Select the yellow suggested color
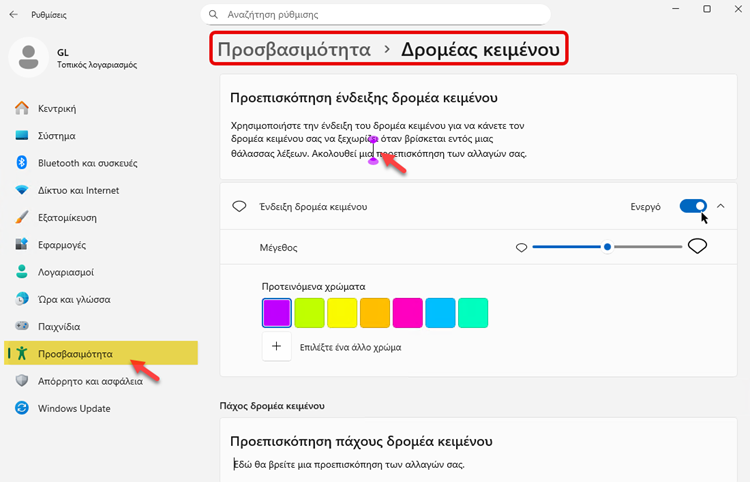The image size is (750, 482). click(x=342, y=313)
